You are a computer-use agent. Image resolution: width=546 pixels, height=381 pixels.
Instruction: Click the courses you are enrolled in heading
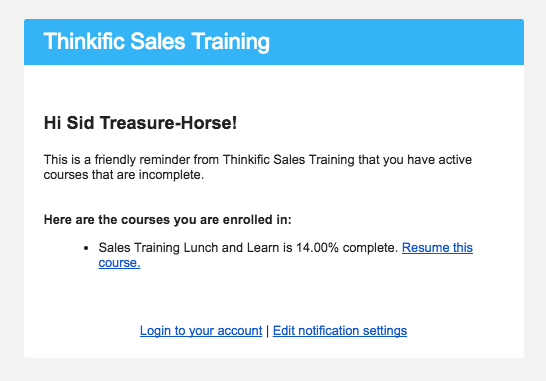(x=167, y=220)
